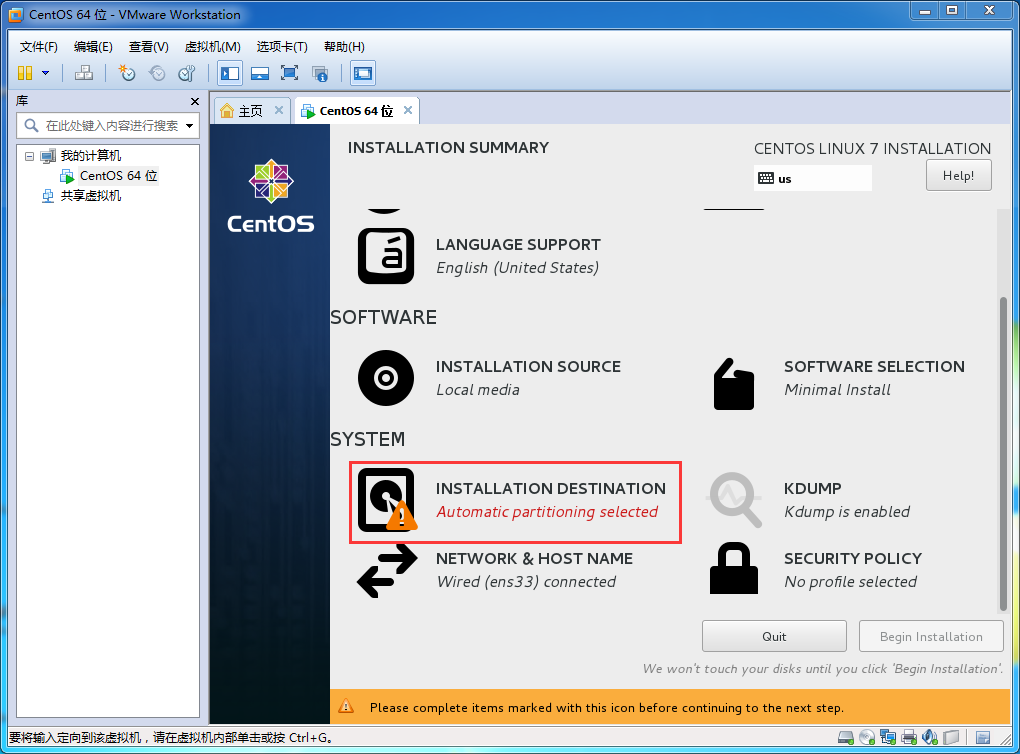
Task: Close the 库 library panel
Action: point(195,101)
